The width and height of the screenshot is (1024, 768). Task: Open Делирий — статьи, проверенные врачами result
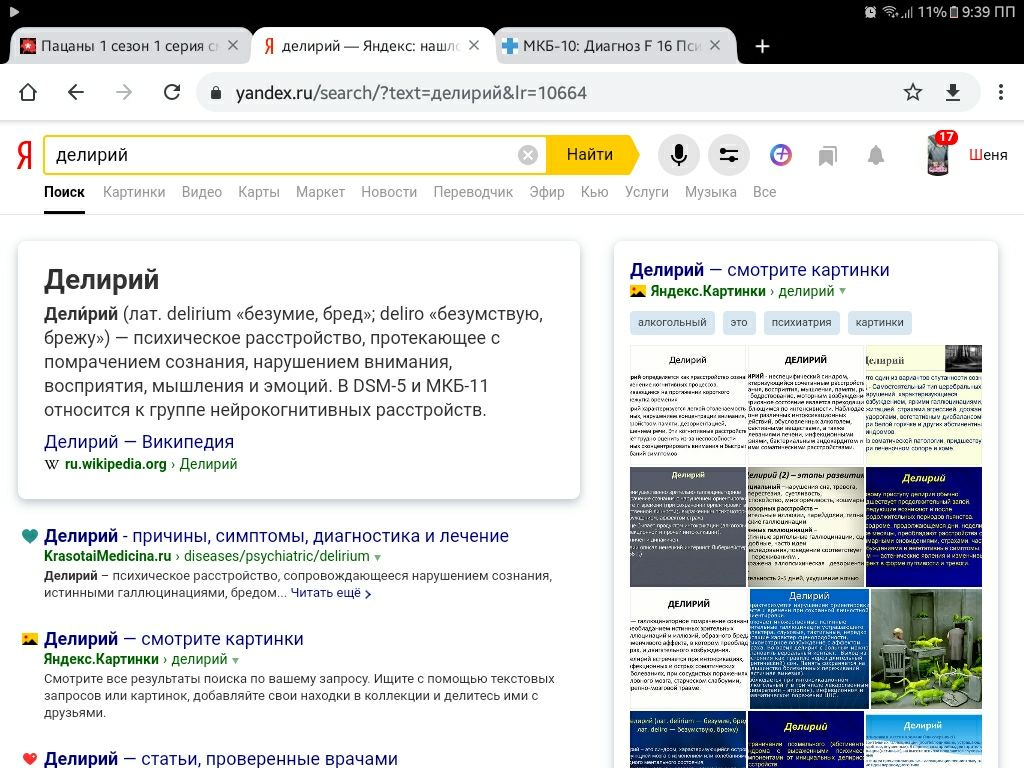pos(221,758)
